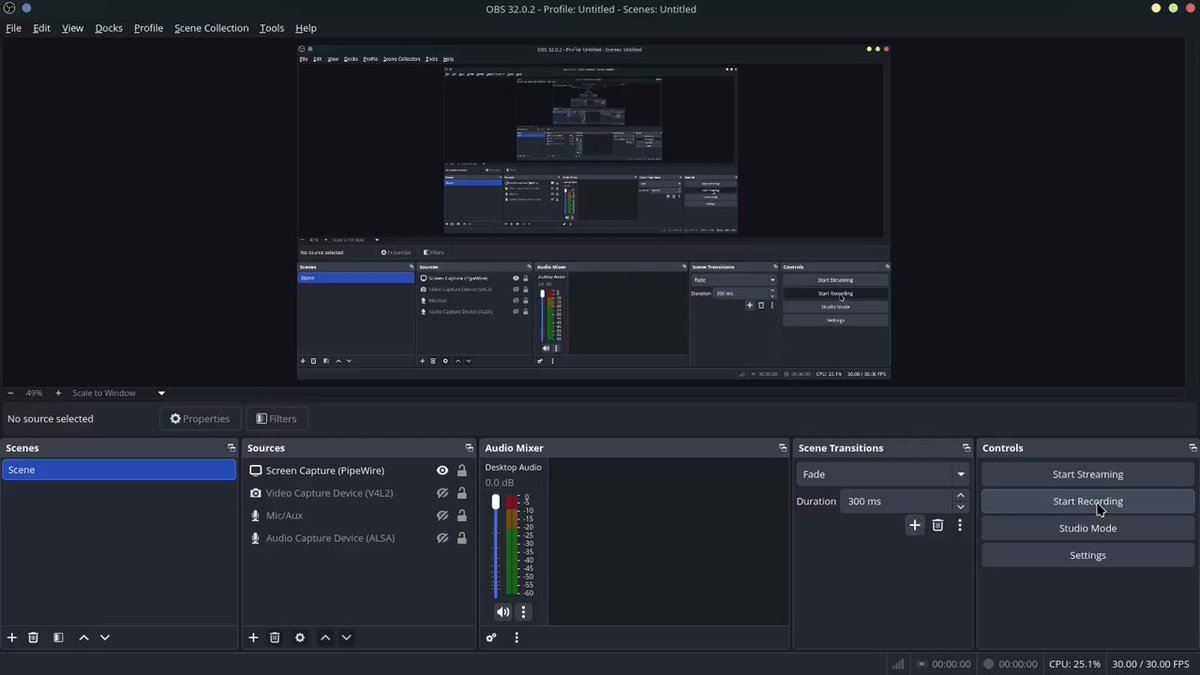Click Start Streaming button
This screenshot has height=675, width=1200.
[1088, 474]
